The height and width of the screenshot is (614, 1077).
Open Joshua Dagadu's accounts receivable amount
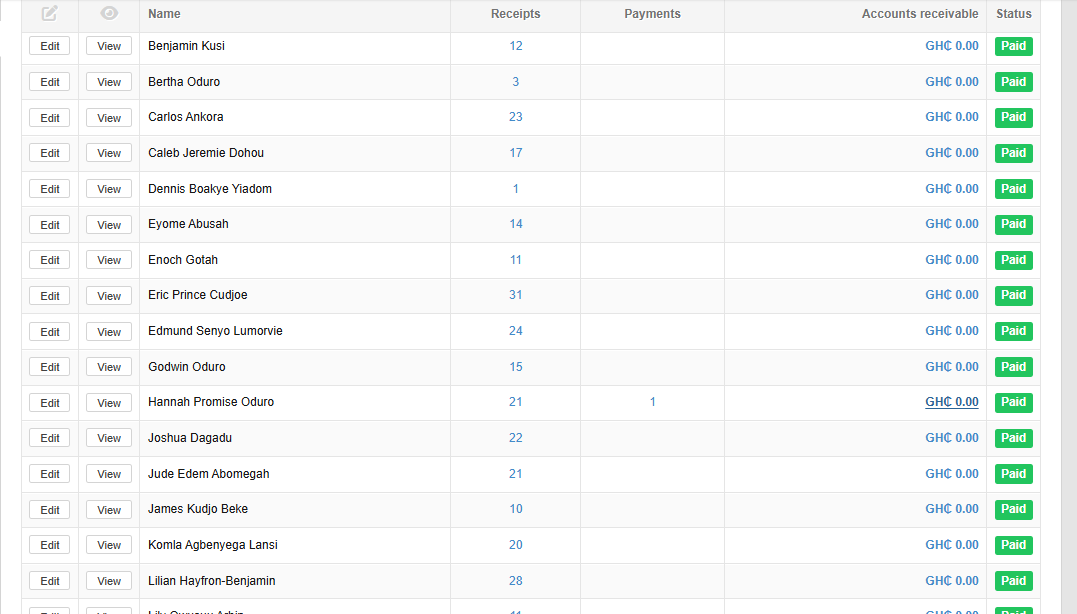[951, 437]
